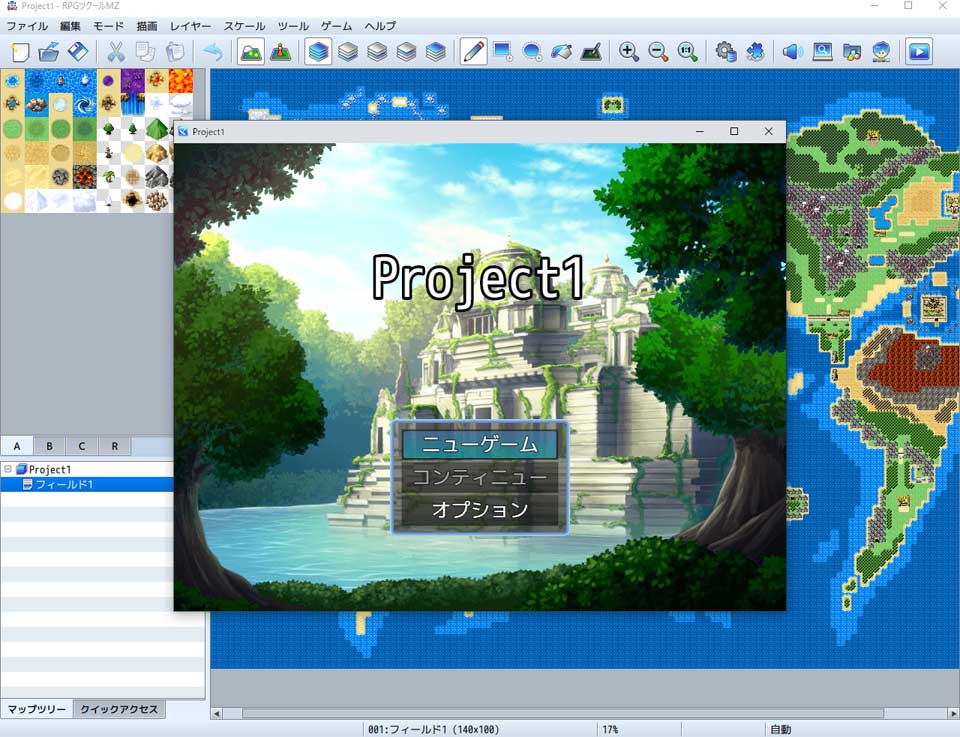Pick the whirlpool tile in palette
960x737 pixels.
[84, 105]
